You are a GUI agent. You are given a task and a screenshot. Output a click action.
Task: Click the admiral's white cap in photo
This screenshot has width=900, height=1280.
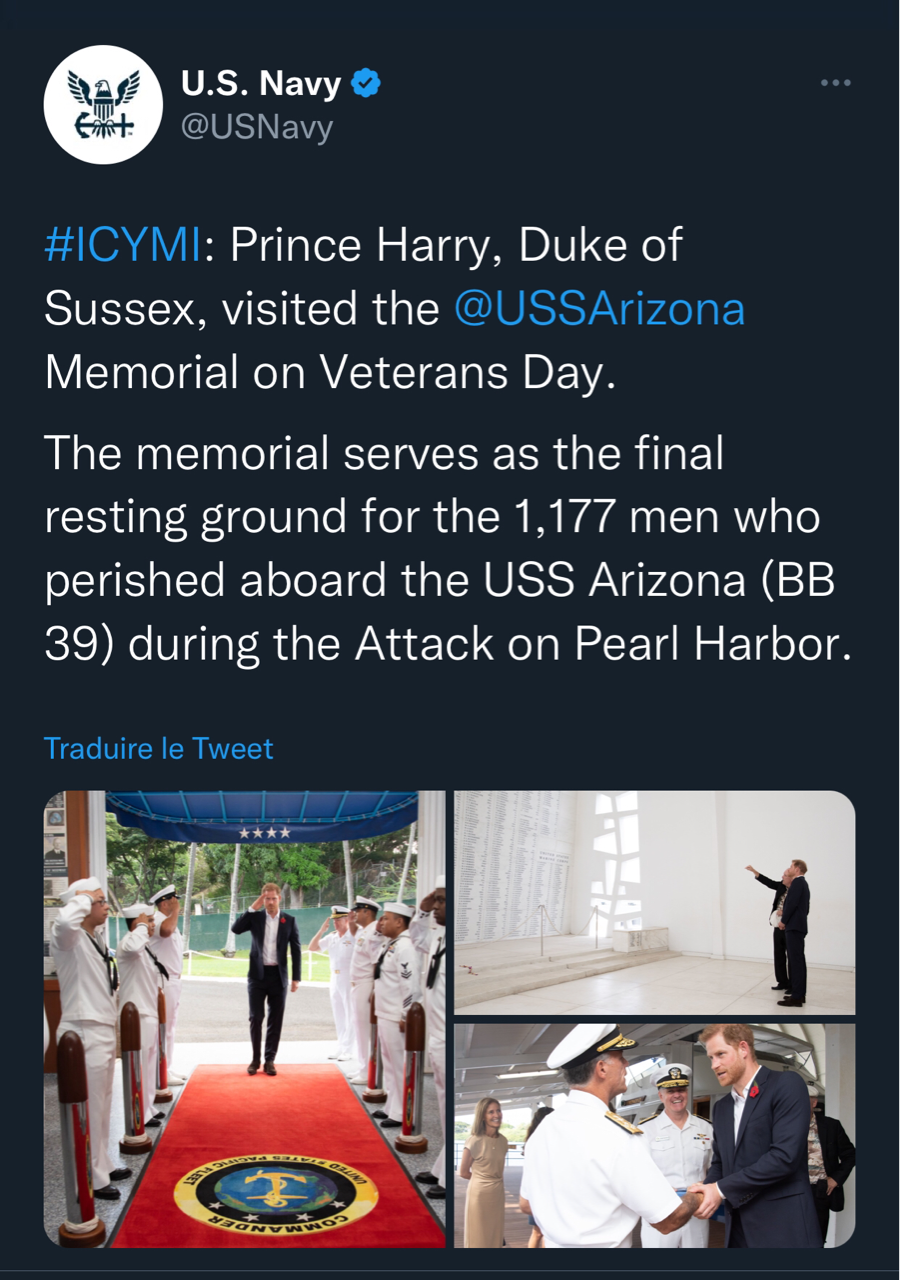[590, 1046]
